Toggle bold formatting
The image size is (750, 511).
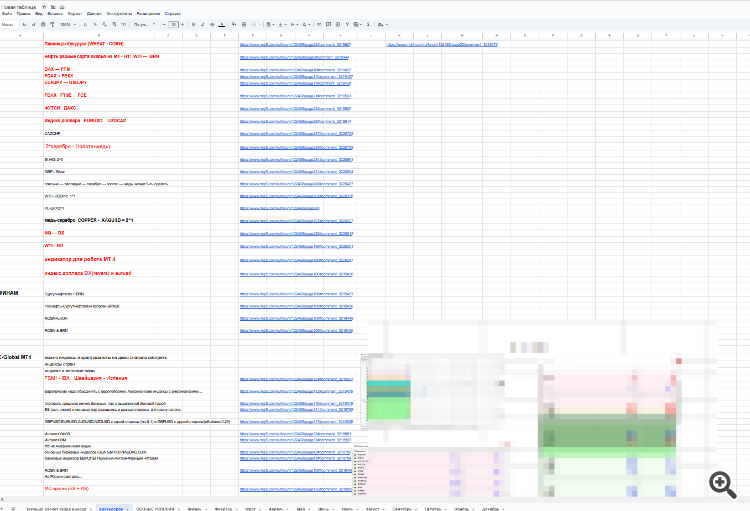click(193, 24)
